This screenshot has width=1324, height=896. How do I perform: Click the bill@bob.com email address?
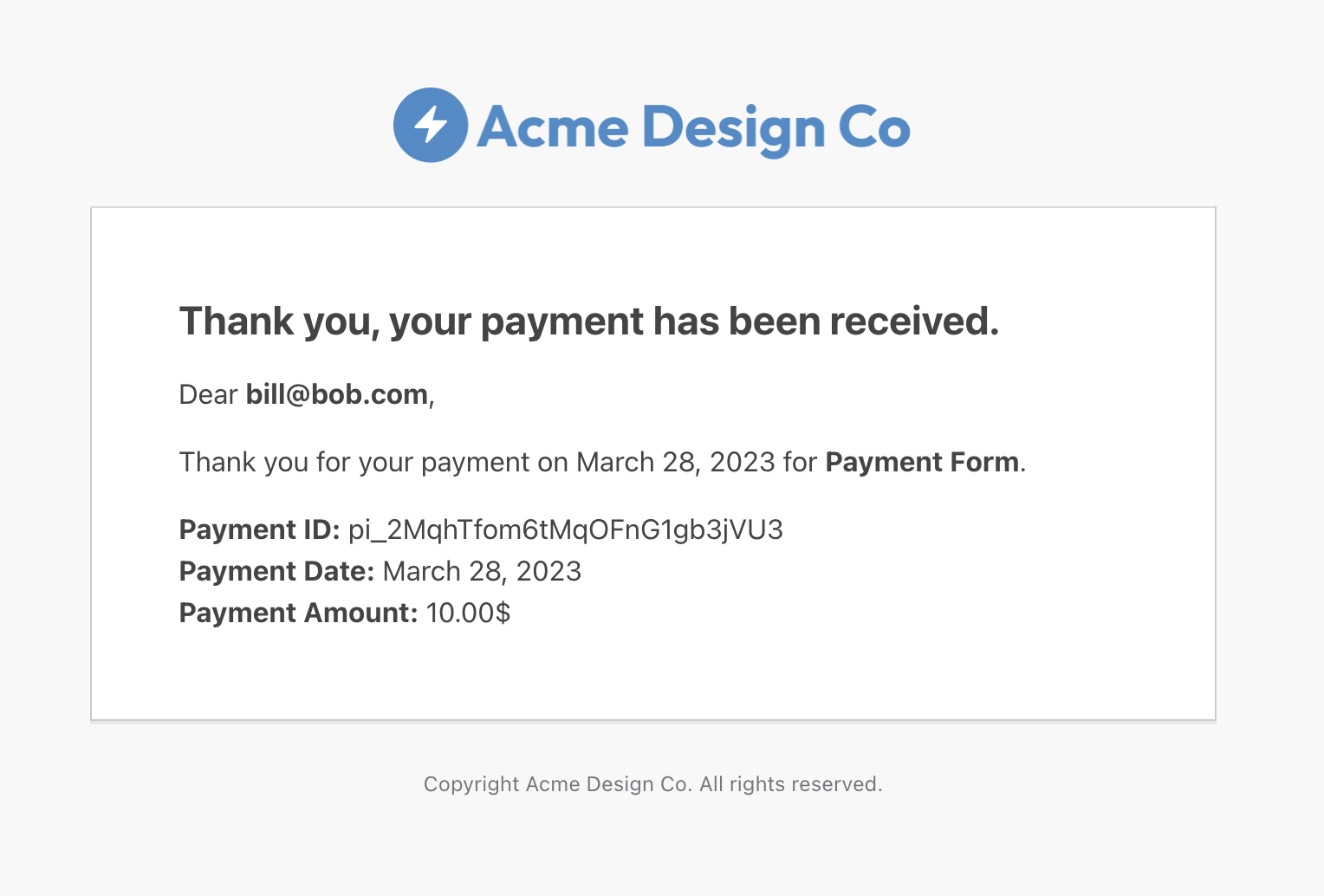click(x=337, y=394)
